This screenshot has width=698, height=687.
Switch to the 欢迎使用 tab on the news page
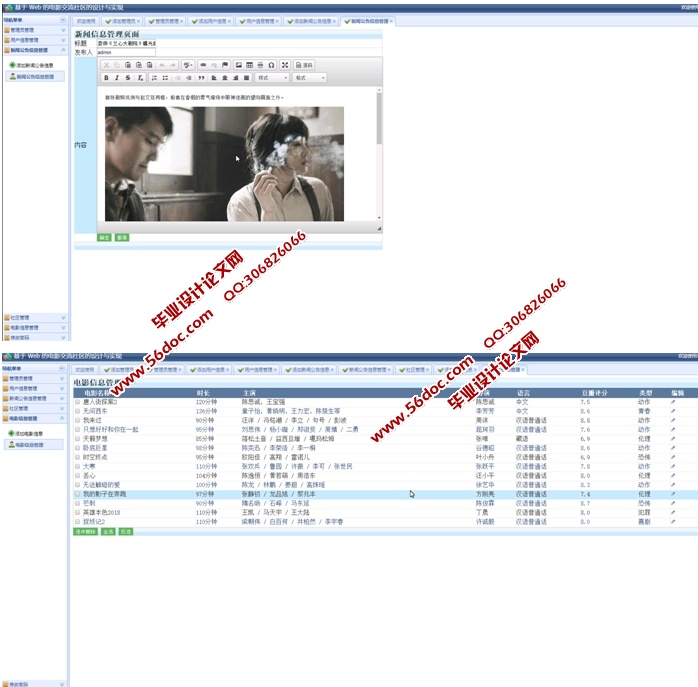pos(86,21)
